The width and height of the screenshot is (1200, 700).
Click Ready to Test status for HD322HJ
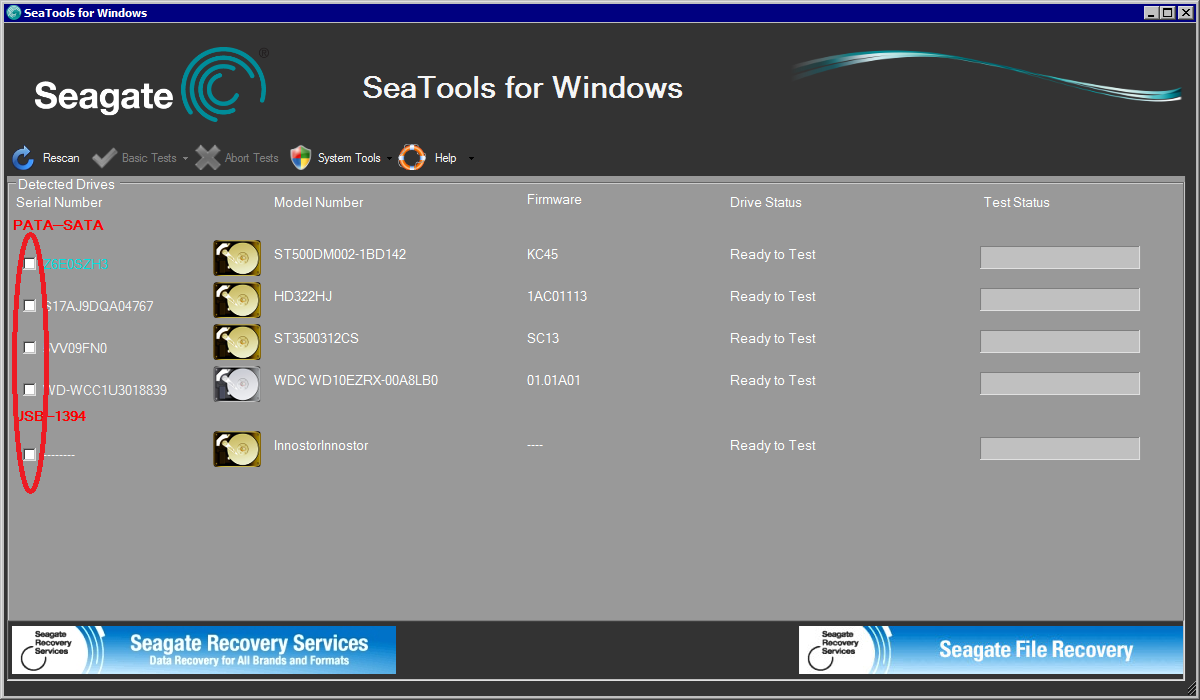pos(773,296)
